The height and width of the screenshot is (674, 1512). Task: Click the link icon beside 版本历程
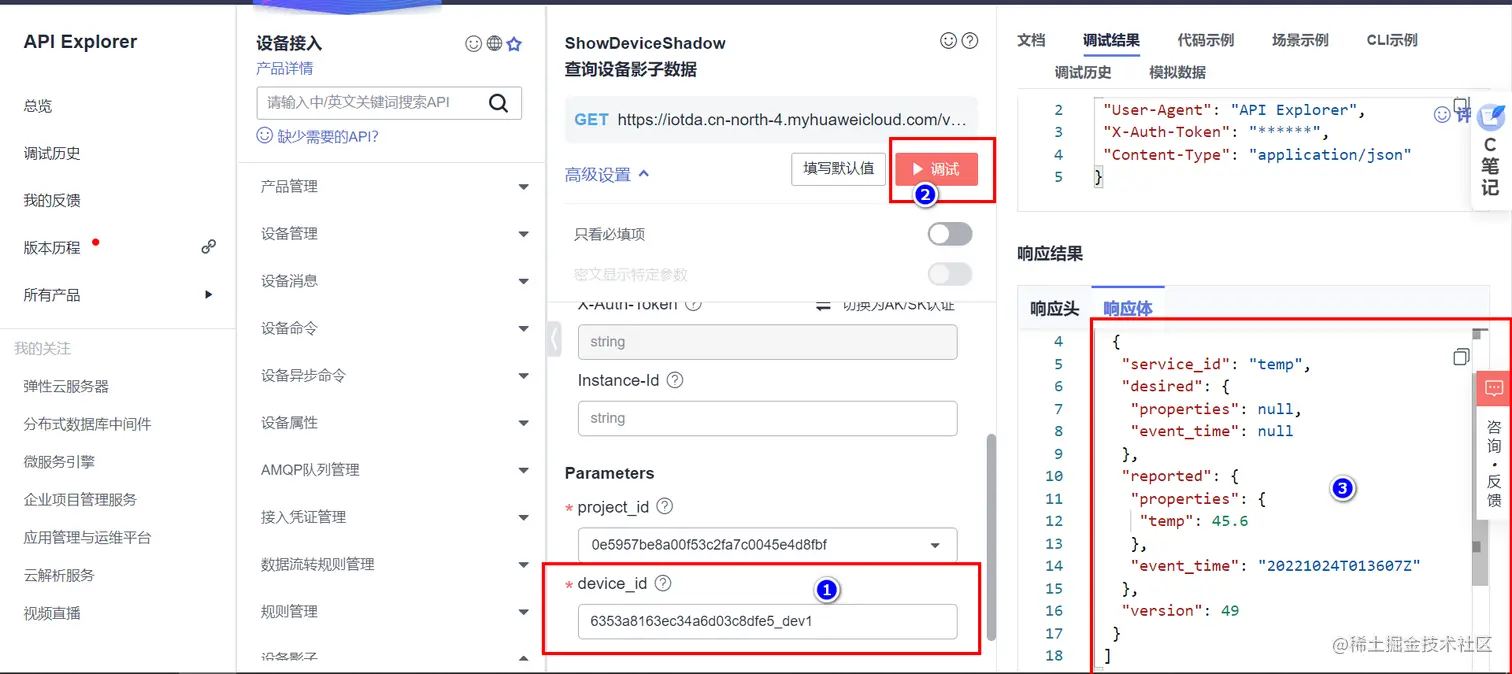click(x=208, y=247)
